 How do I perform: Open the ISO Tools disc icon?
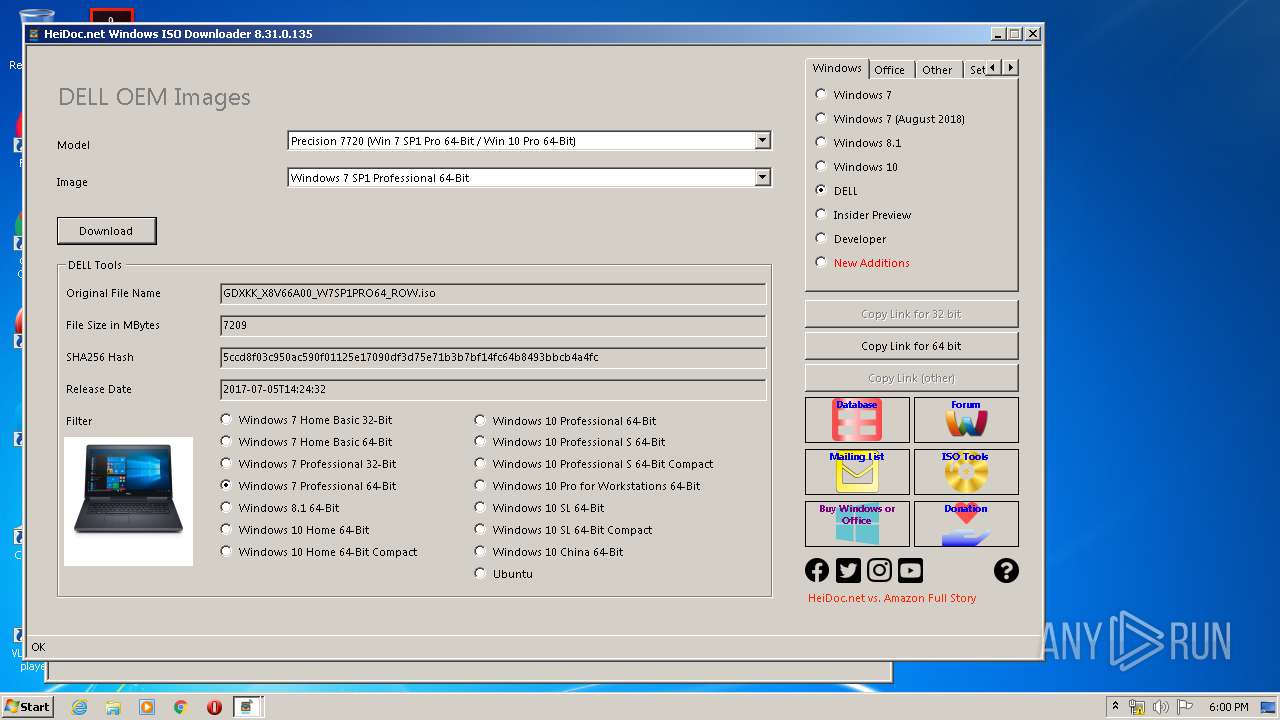tap(966, 472)
